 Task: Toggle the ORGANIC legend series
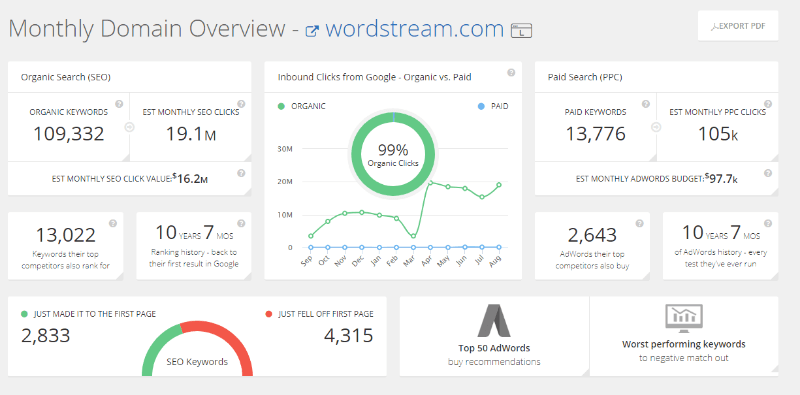coord(302,106)
